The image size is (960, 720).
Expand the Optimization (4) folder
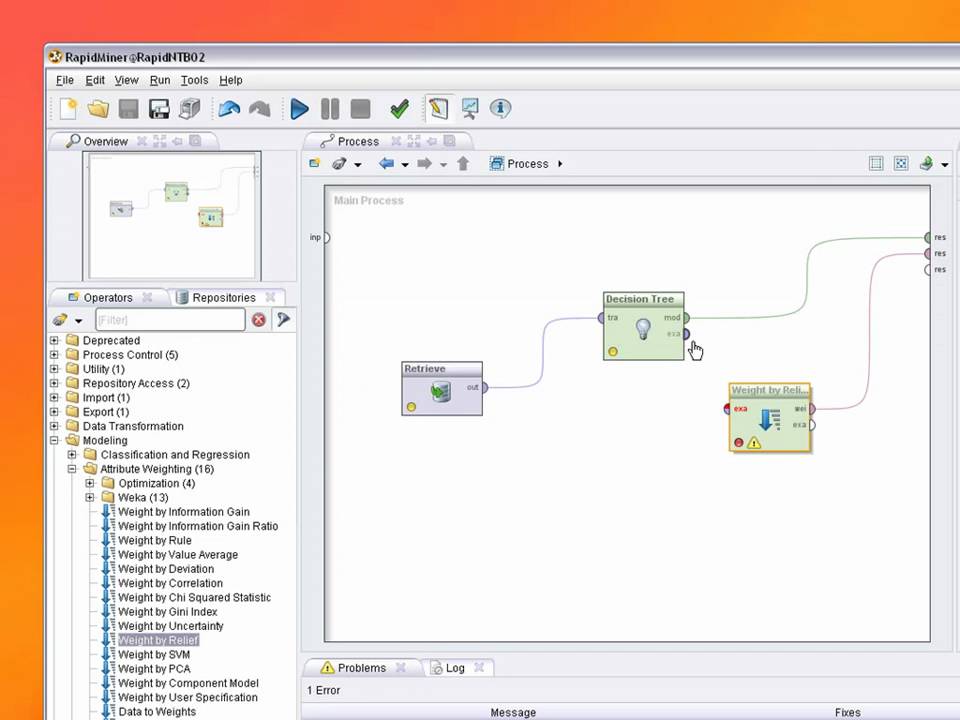click(90, 483)
